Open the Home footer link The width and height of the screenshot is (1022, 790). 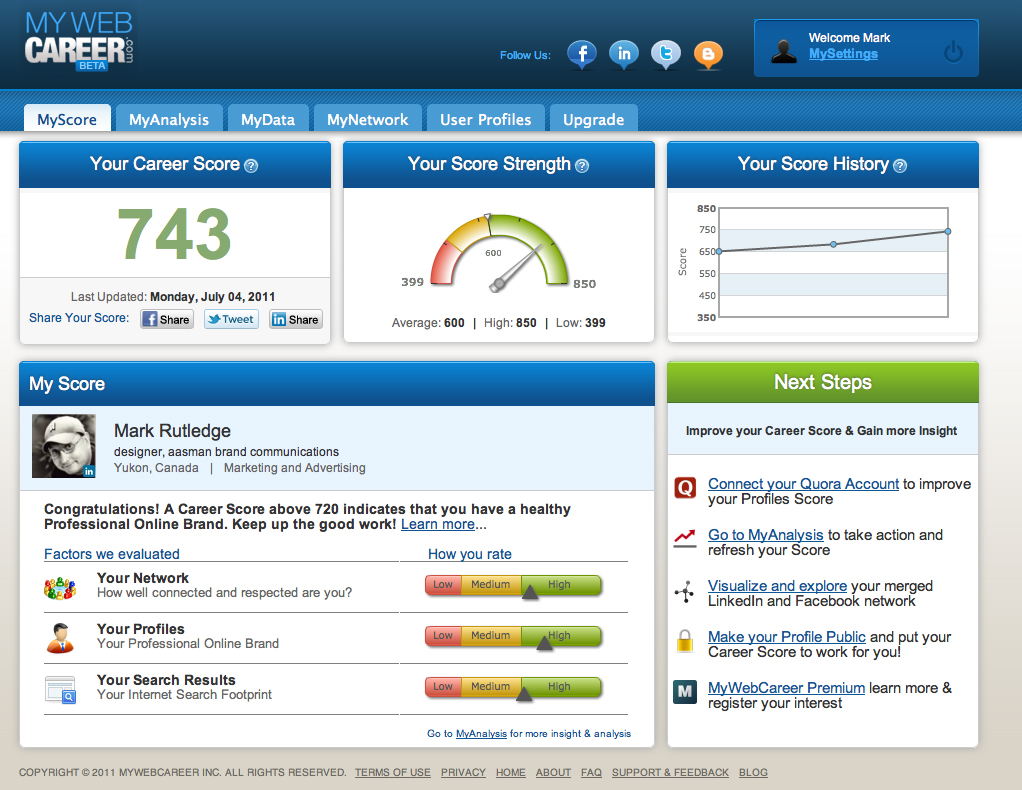coord(511,772)
